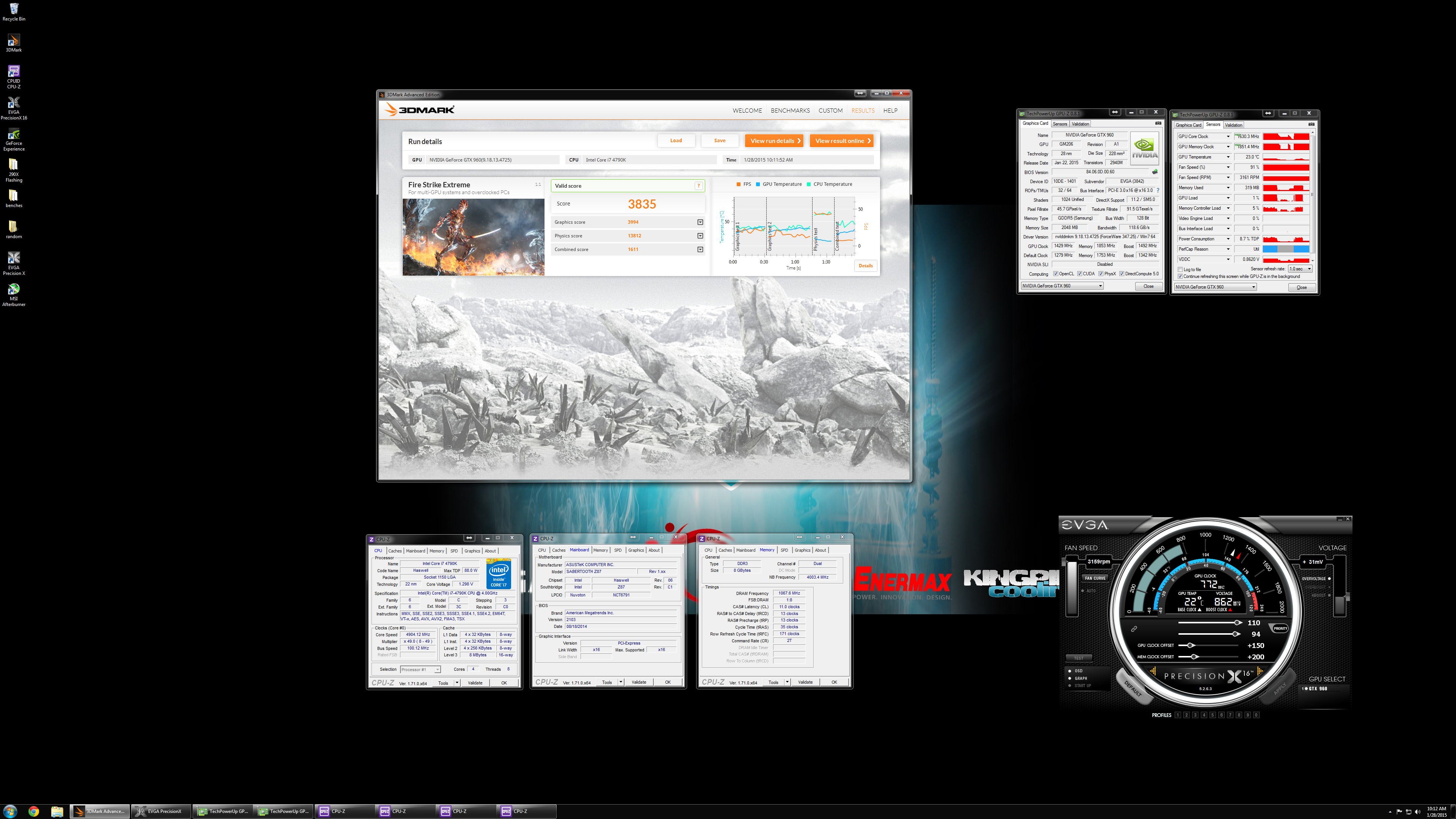Expand the Graphics score details
Screen dimensions: 1456x819
coord(700,222)
